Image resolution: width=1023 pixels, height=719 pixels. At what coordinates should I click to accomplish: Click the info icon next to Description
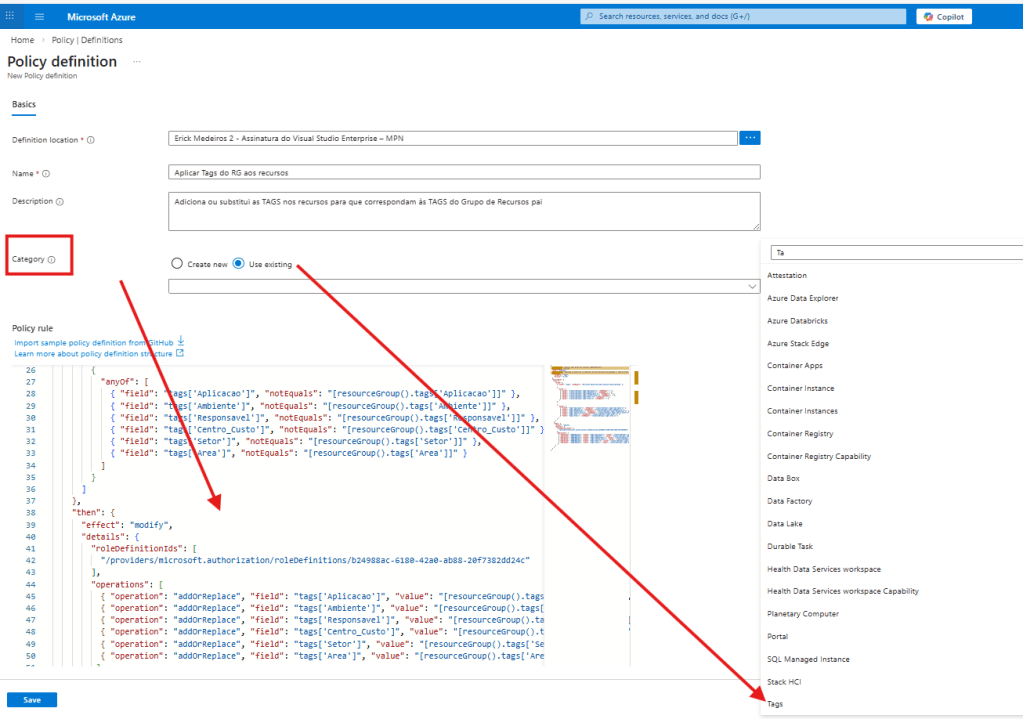click(x=60, y=201)
